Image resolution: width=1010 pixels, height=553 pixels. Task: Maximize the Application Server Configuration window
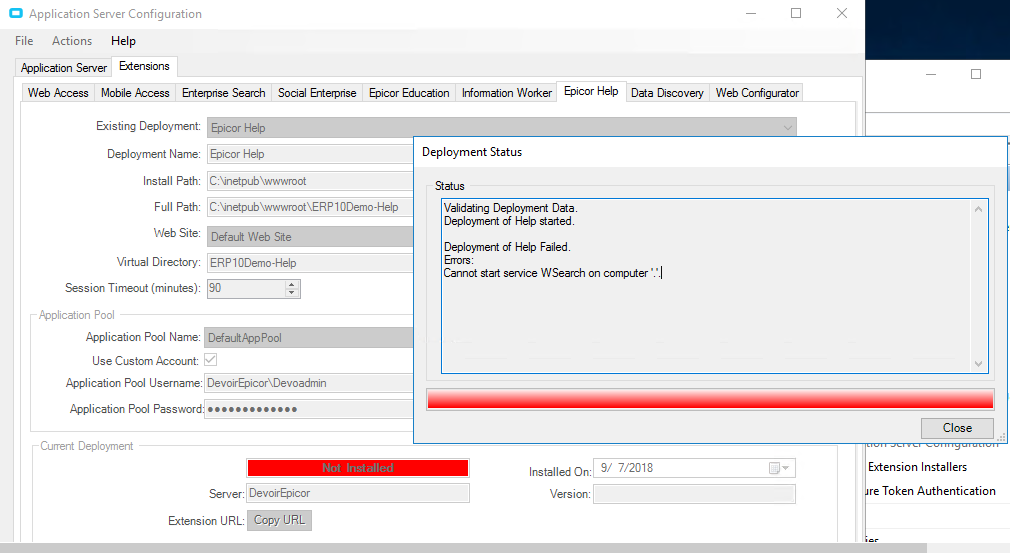click(796, 14)
